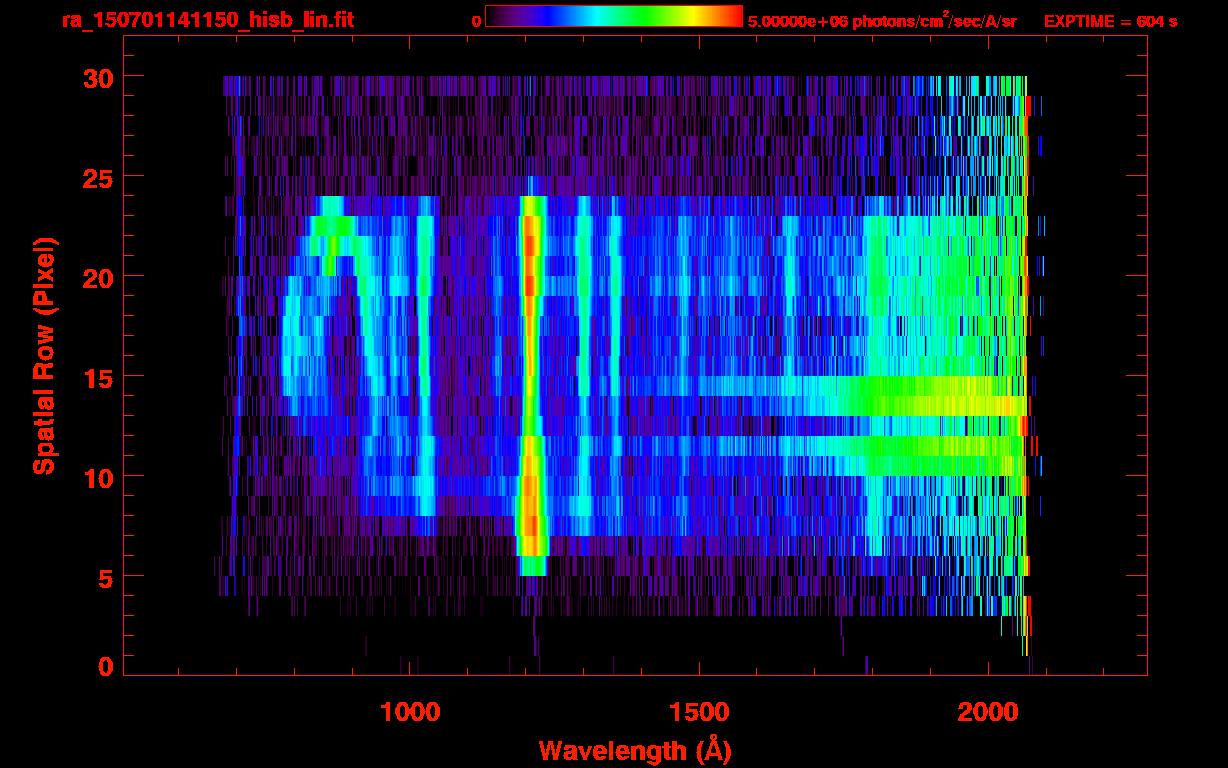Select the EXPTIME = 604 s label

pos(1110,21)
